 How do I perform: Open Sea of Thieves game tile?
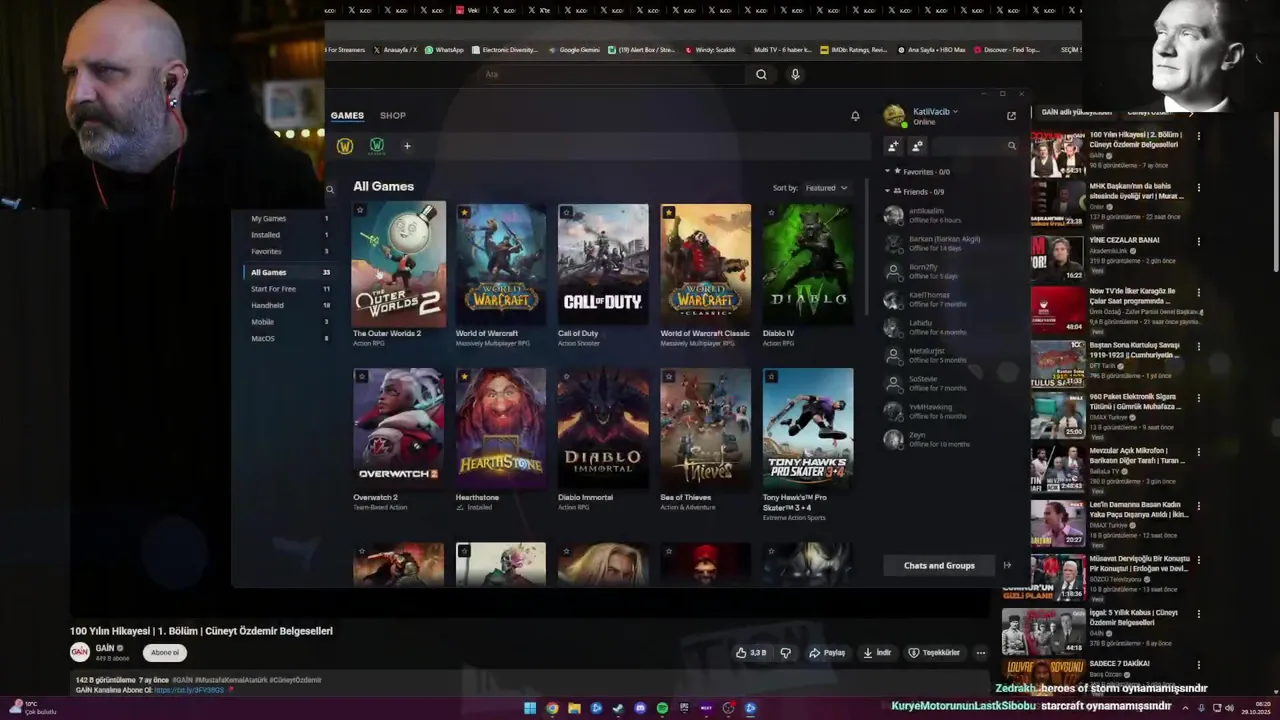pos(705,430)
